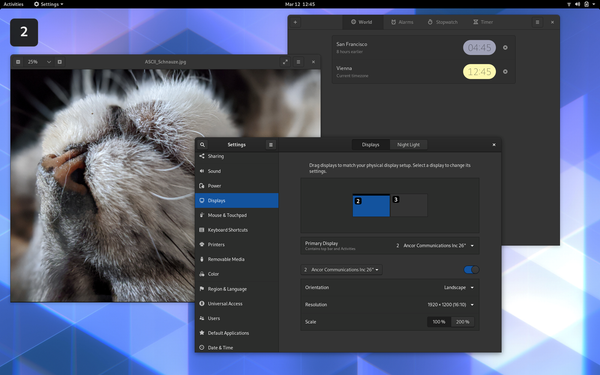This screenshot has width=600, height=375.
Task: Click the Vienna clock row
Action: (x=424, y=72)
